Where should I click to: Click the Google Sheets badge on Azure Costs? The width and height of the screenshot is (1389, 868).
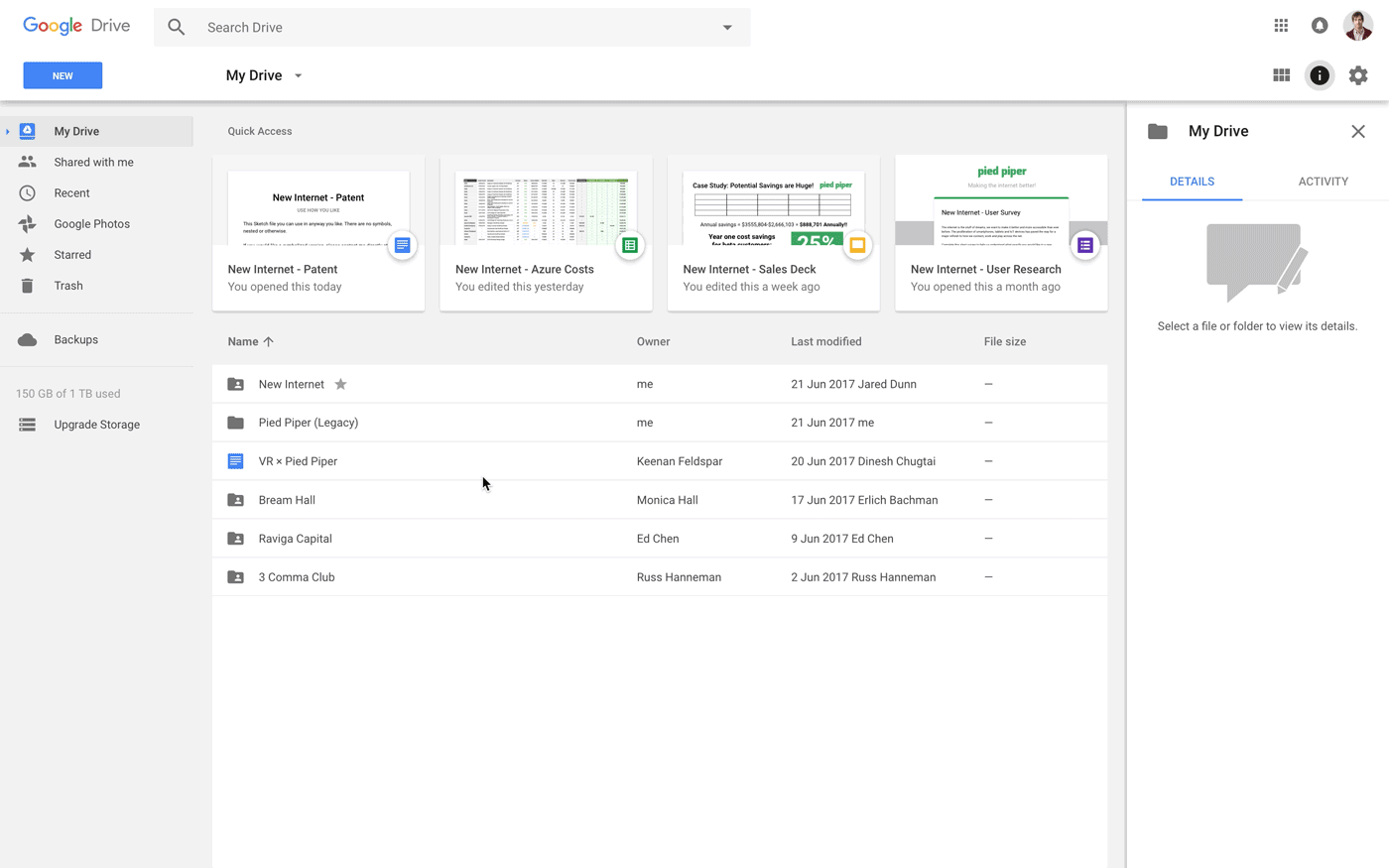pos(630,245)
